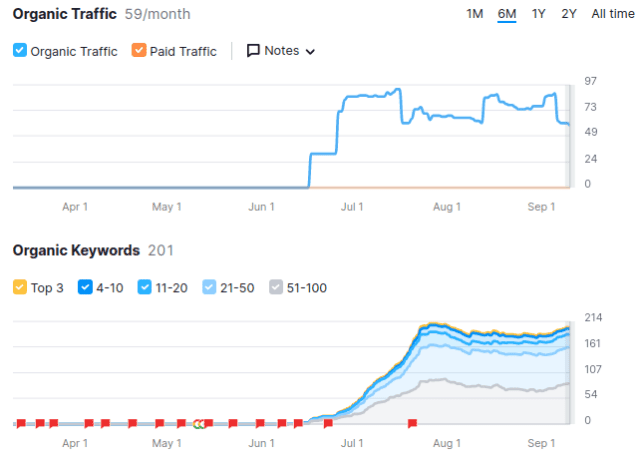The height and width of the screenshot is (465, 640).
Task: Switch to the 1Y time range
Action: coord(539,13)
